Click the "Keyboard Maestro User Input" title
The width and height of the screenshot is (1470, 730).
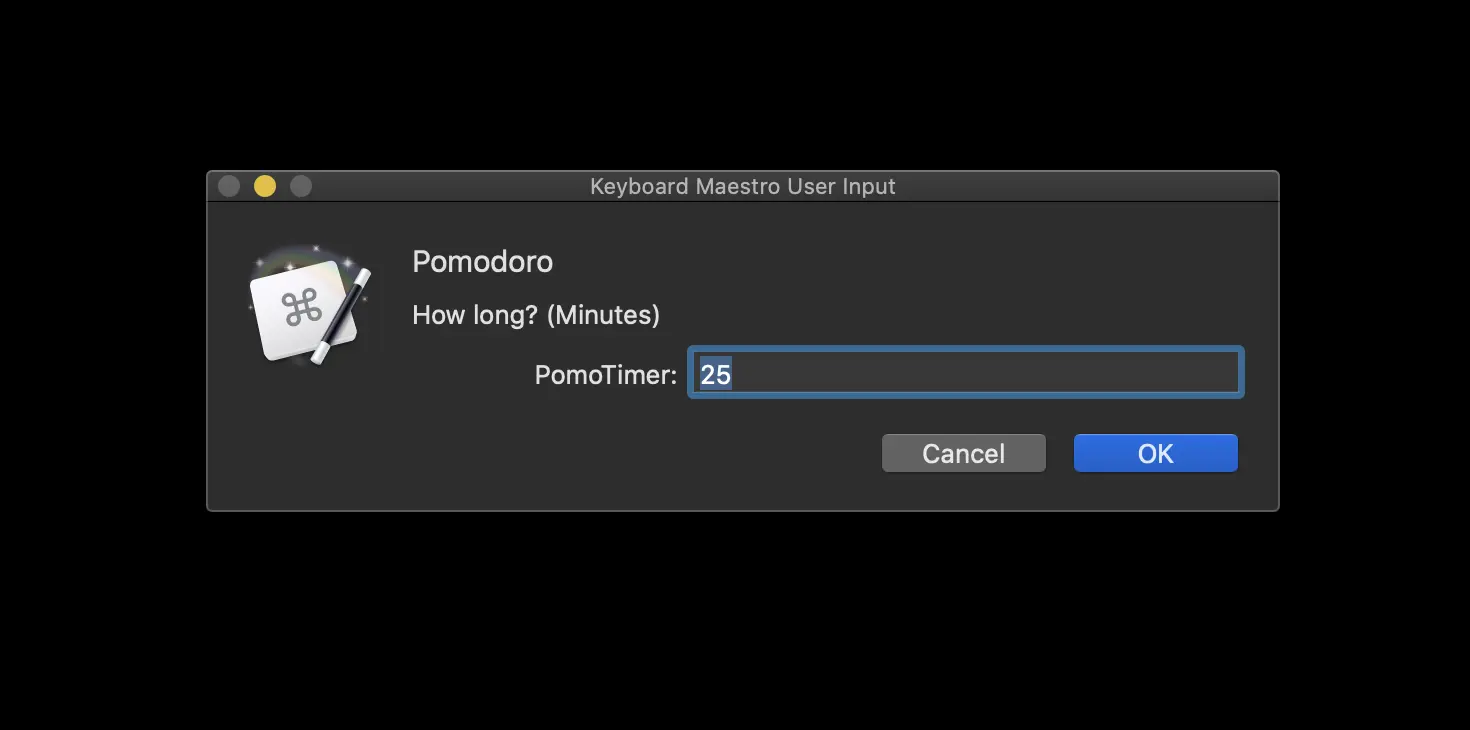[x=743, y=186]
